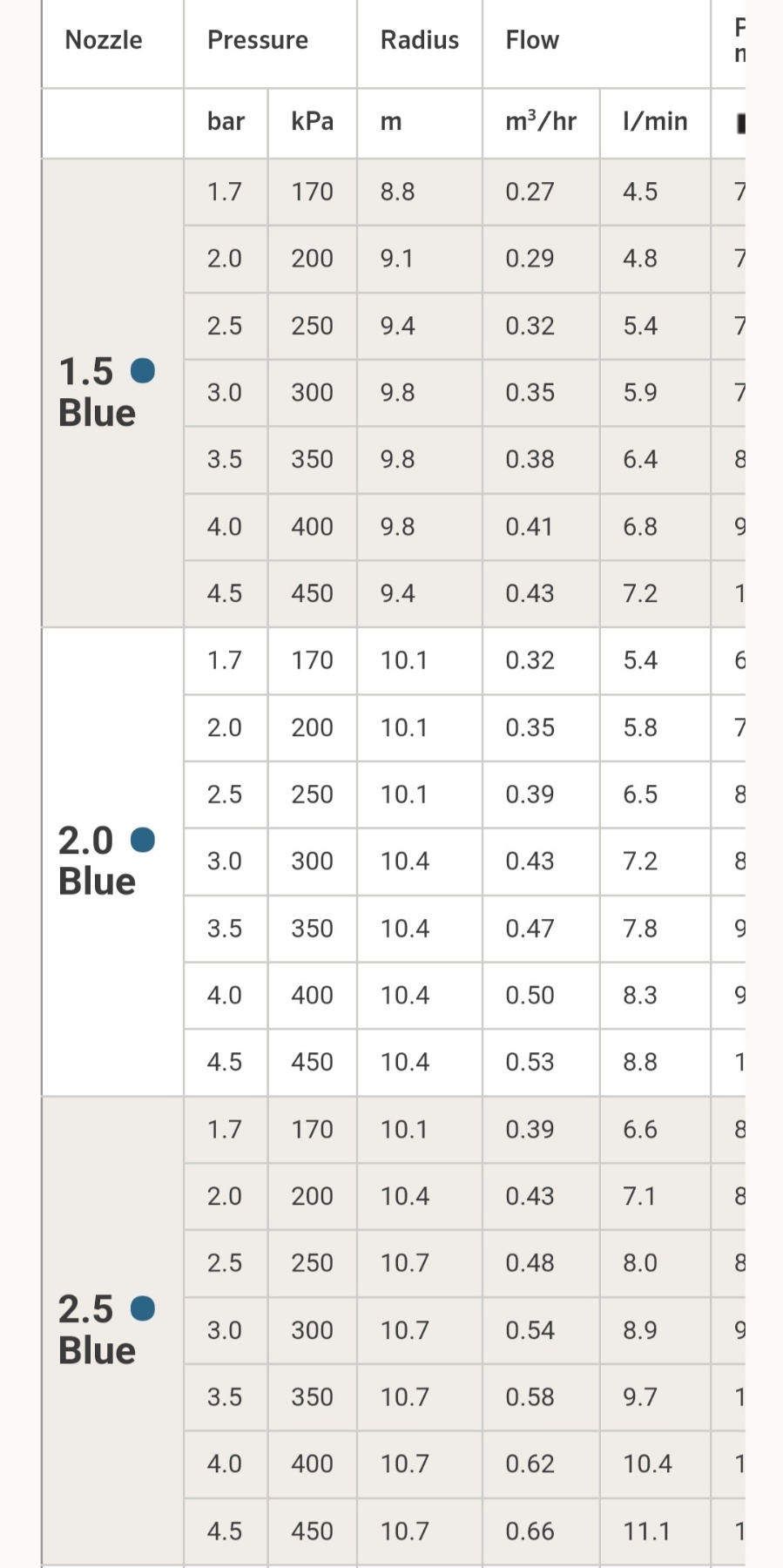
Task: Click the 6.8 l/min value cell
Action: coord(639,526)
